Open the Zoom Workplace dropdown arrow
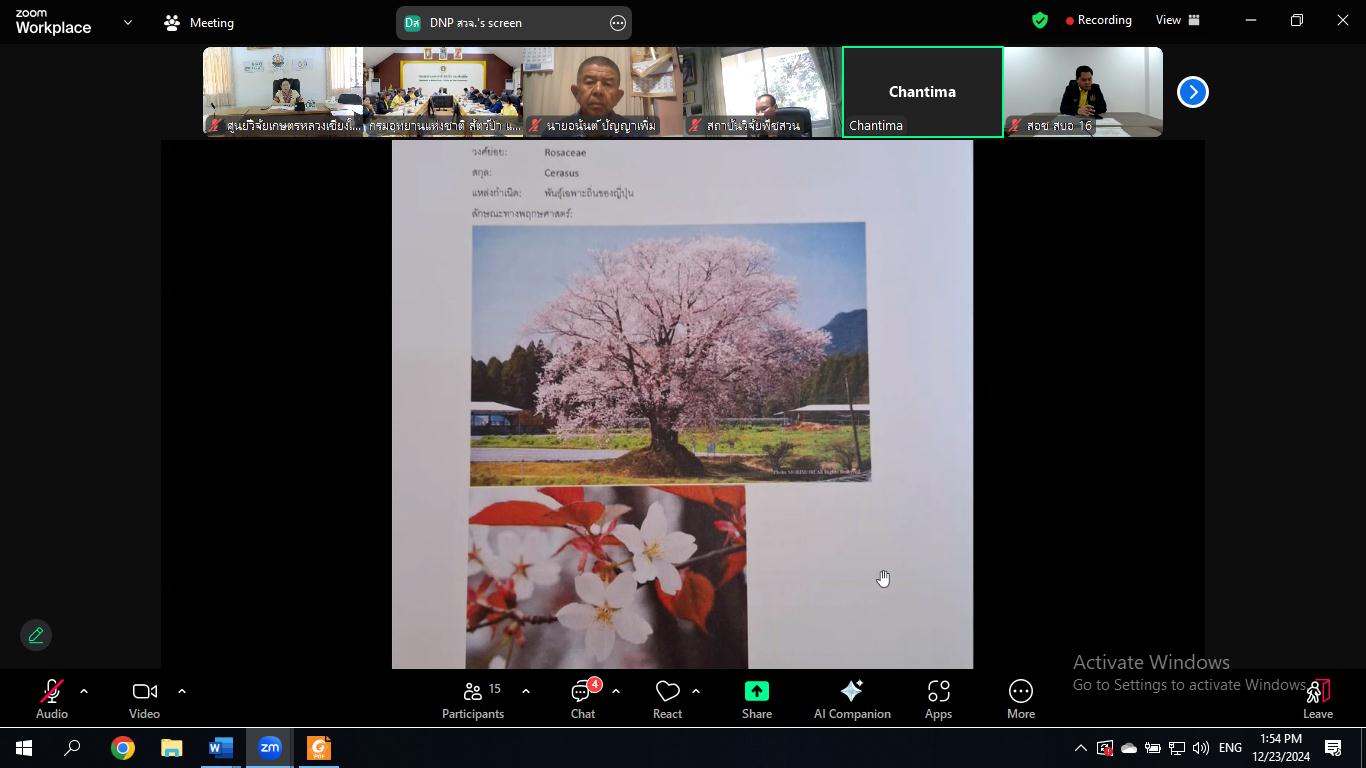The height and width of the screenshot is (768, 1366). (127, 22)
